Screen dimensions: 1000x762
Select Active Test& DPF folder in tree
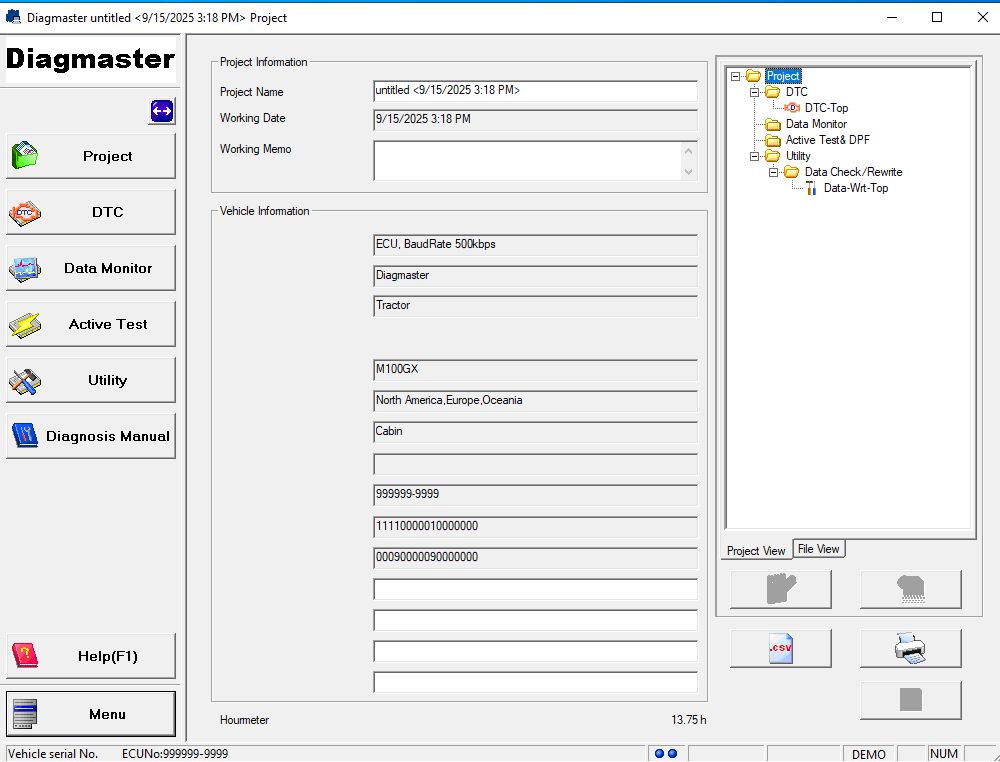tap(828, 140)
